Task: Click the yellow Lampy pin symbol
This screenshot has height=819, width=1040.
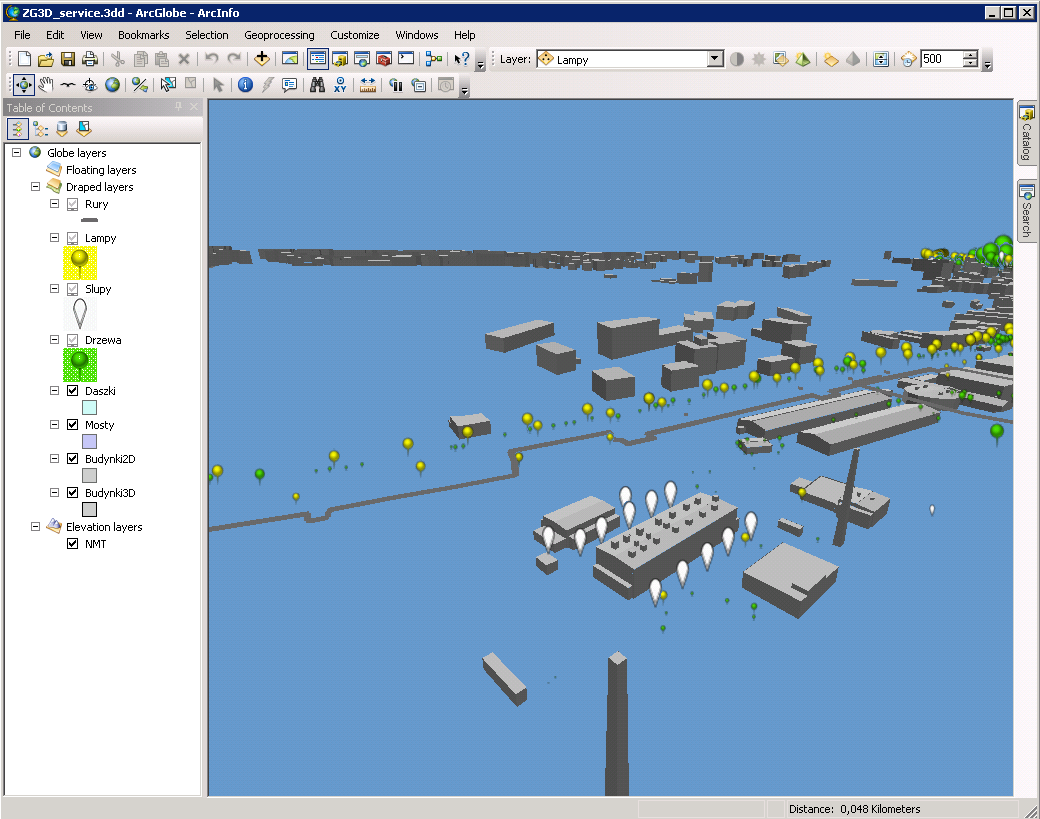Action: [80, 263]
